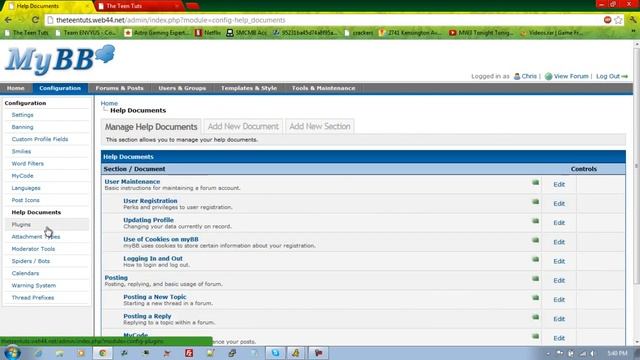Image resolution: width=640 pixels, height=360 pixels.
Task: Click the MyBB logo
Action: point(60,60)
